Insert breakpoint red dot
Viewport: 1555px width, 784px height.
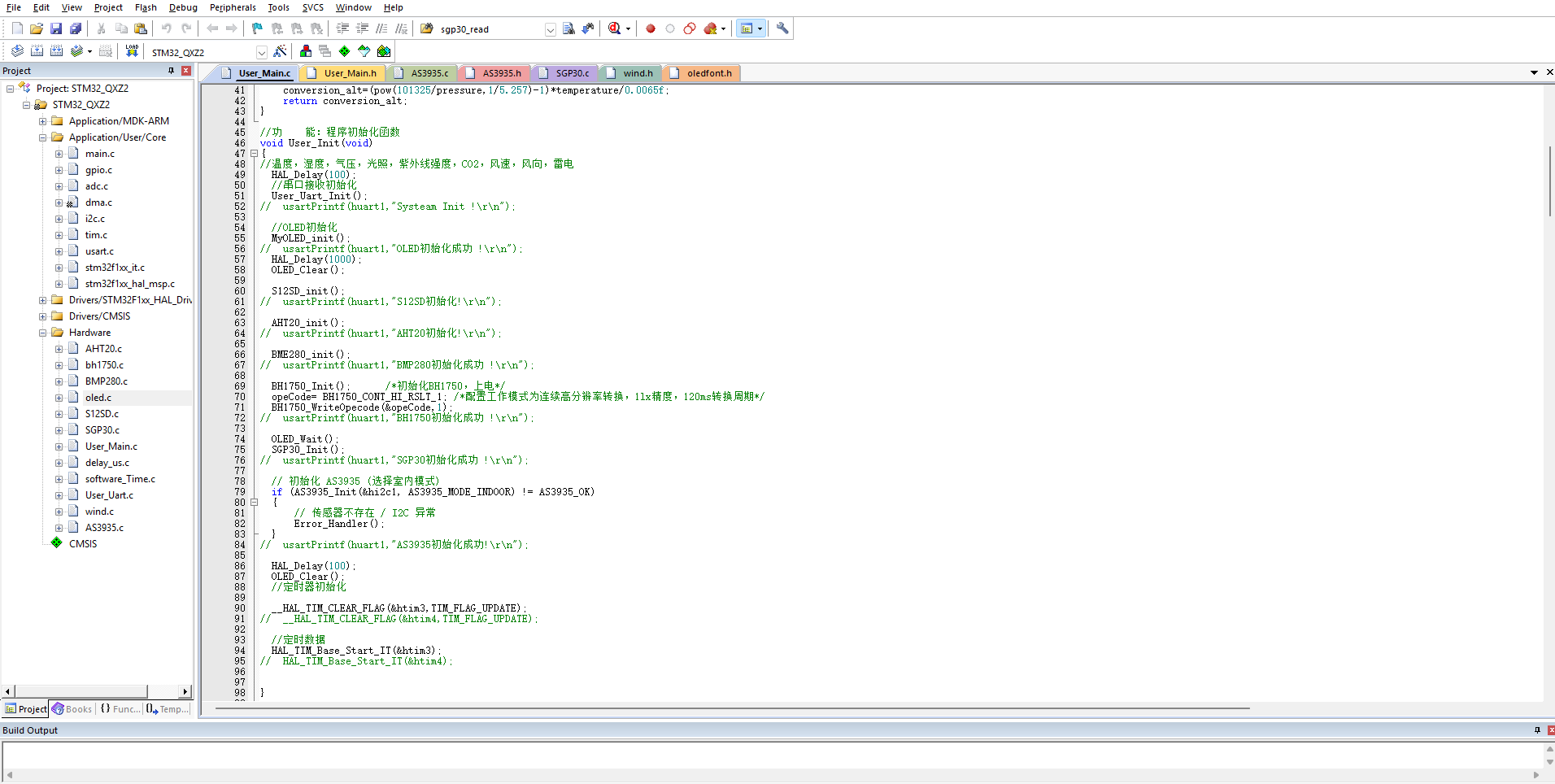(x=651, y=28)
